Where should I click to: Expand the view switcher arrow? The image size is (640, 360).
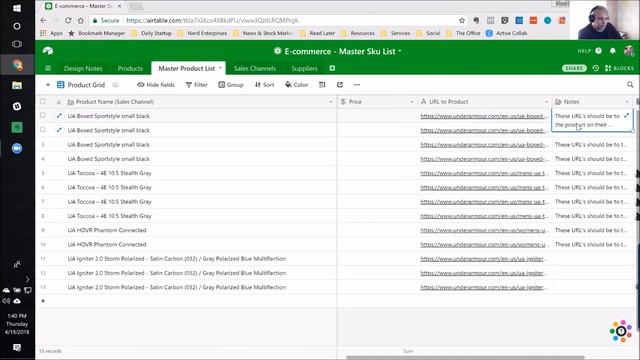(48, 85)
